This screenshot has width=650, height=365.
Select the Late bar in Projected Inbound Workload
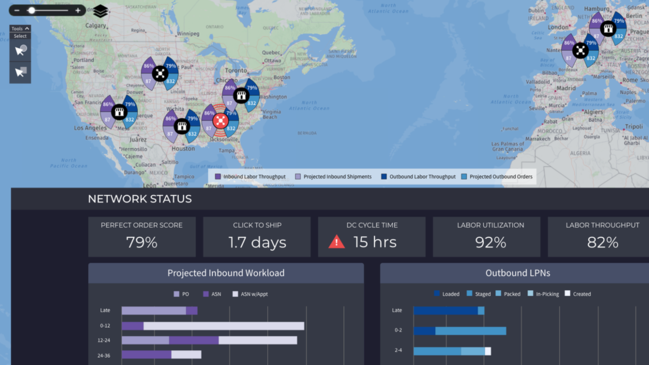[x=160, y=311]
